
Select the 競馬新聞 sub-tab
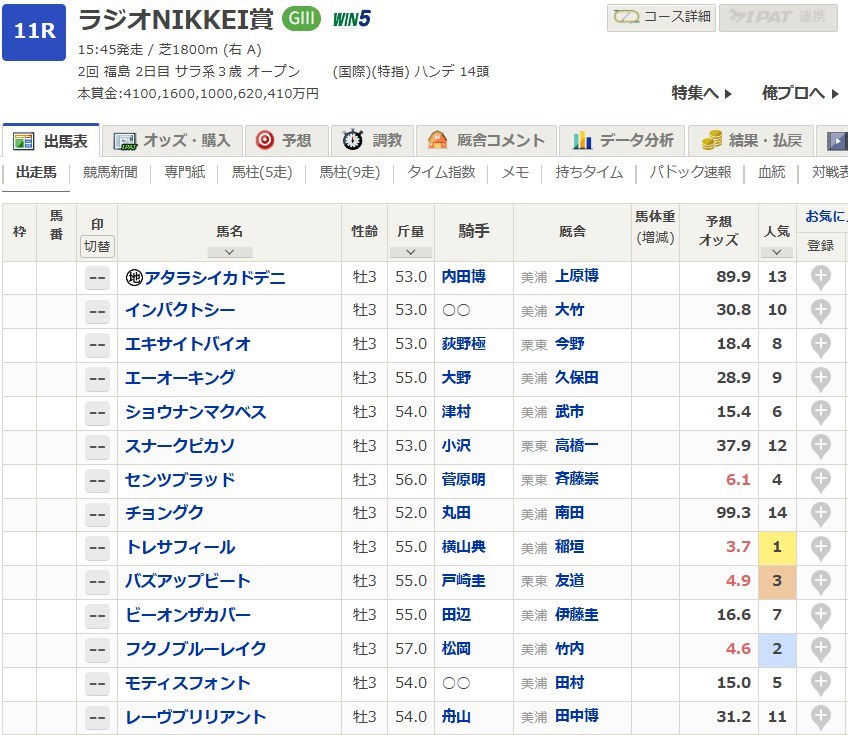[110, 173]
